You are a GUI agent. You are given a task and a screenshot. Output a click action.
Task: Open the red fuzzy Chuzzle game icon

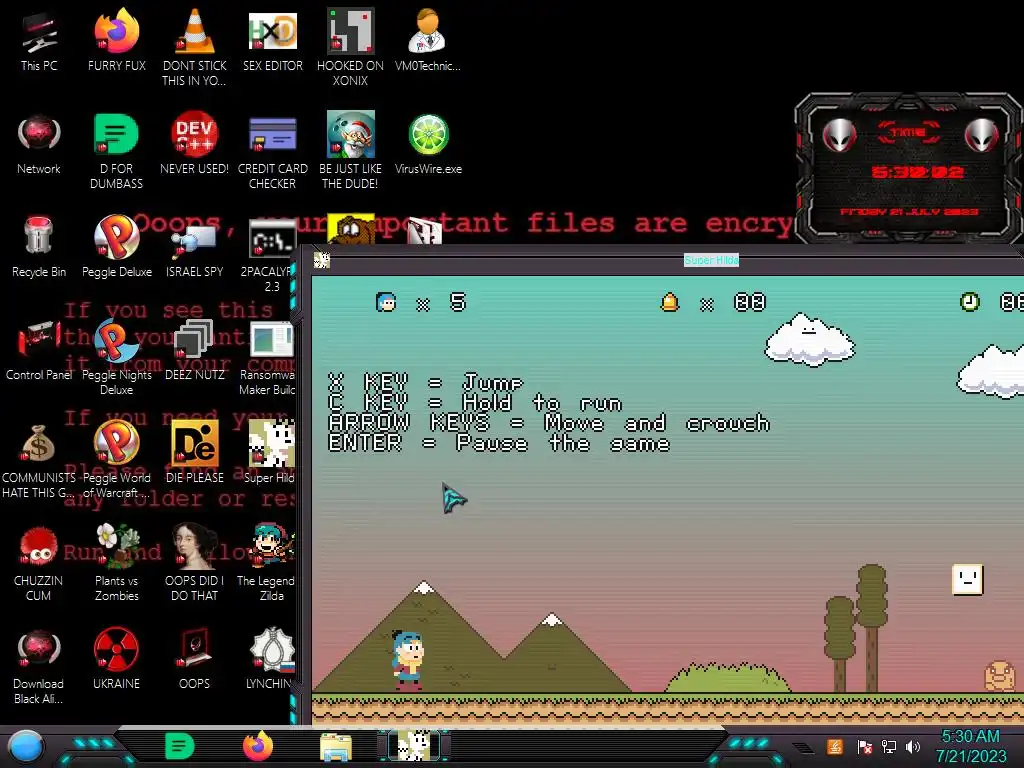(x=39, y=564)
